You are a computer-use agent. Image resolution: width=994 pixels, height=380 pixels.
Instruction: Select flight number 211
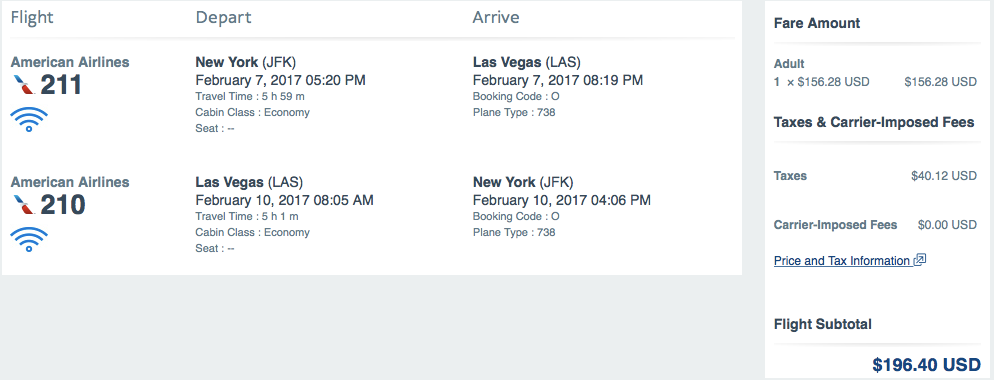[x=61, y=85]
